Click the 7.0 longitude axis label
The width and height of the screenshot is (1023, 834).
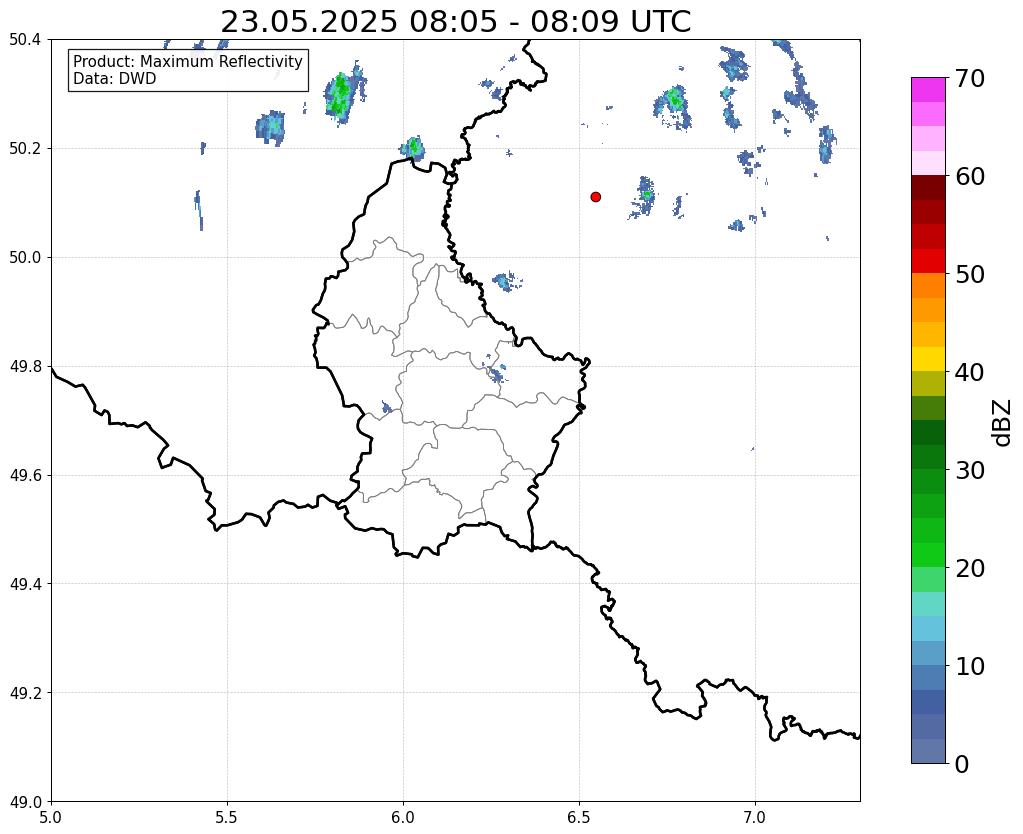pyautogui.click(x=755, y=817)
